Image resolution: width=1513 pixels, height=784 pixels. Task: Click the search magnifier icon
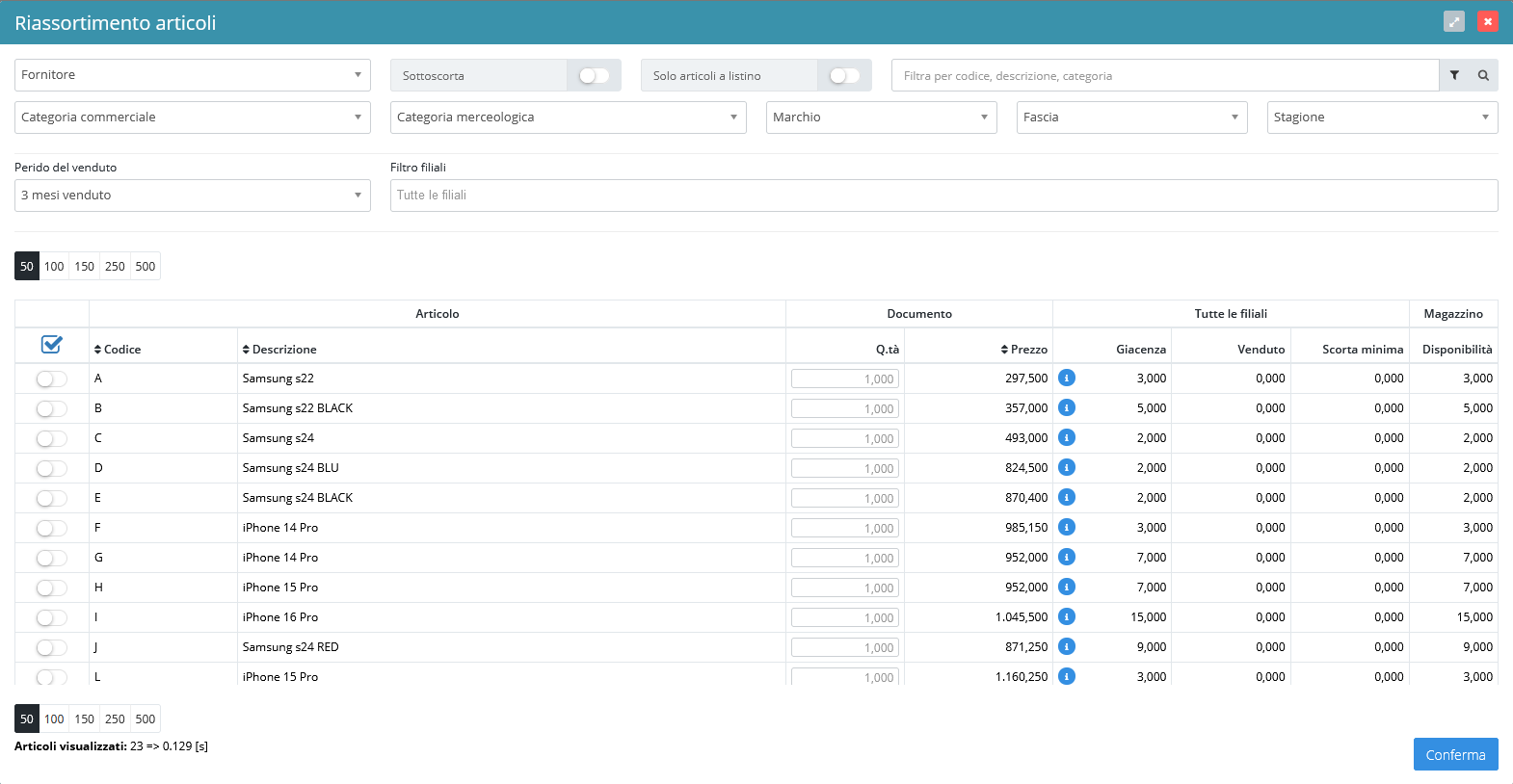pos(1483,75)
